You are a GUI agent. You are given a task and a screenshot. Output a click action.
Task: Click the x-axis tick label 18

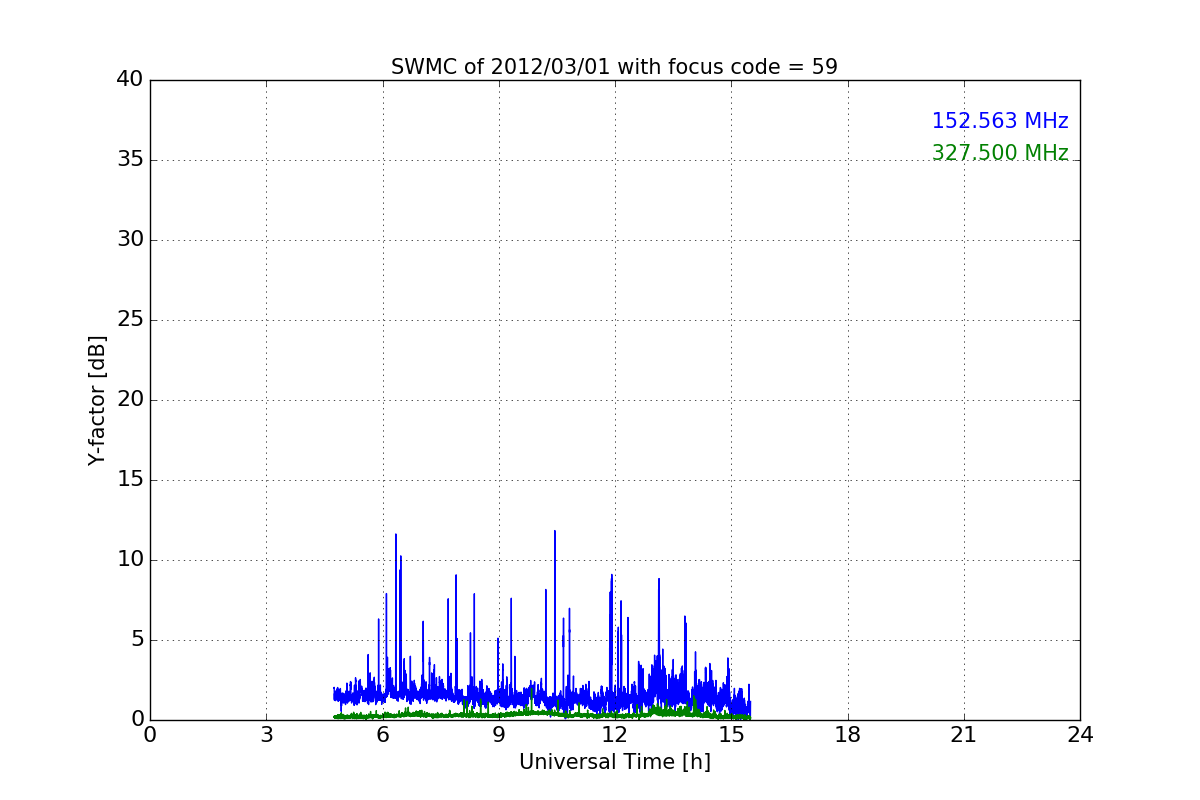click(848, 735)
